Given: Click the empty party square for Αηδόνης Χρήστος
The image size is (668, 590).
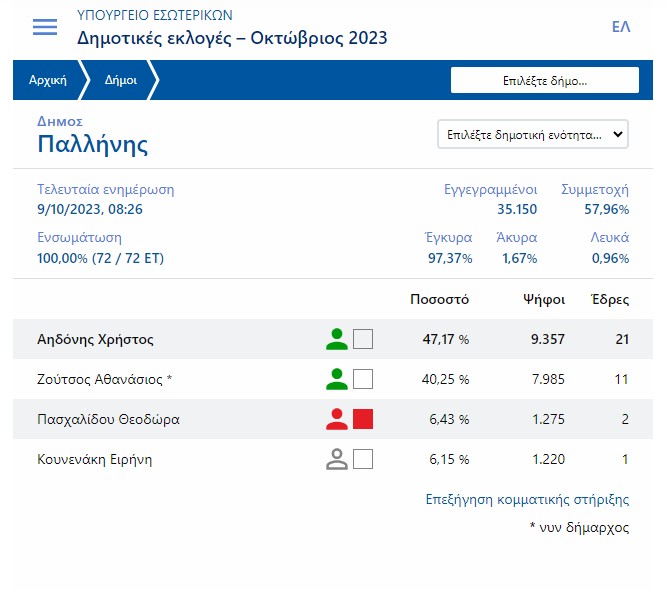Looking at the screenshot, I should point(363,339).
